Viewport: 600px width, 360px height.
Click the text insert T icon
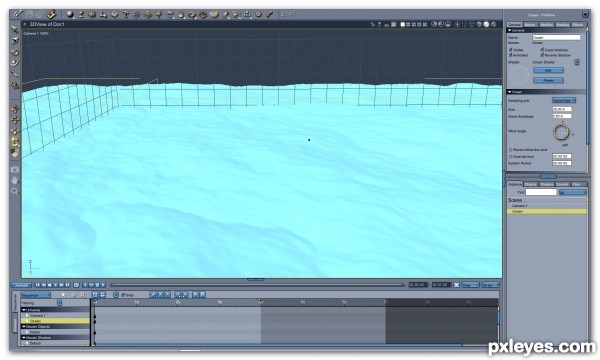pyautogui.click(x=125, y=15)
